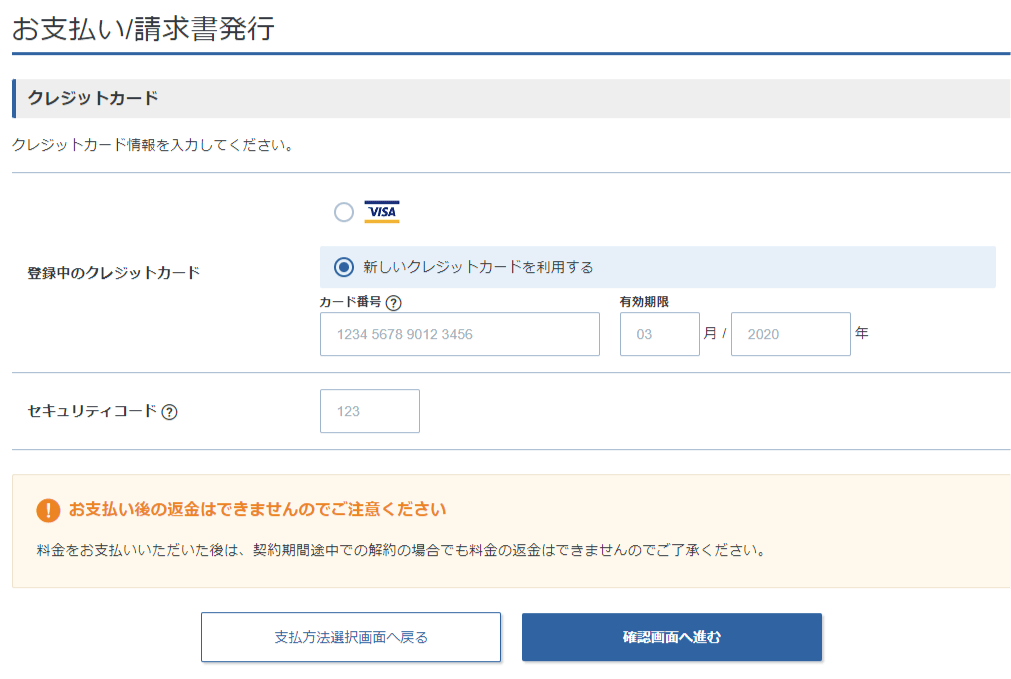
Task: Click the refund notice paragraph starting 料金をお支払い
Action: click(402, 550)
